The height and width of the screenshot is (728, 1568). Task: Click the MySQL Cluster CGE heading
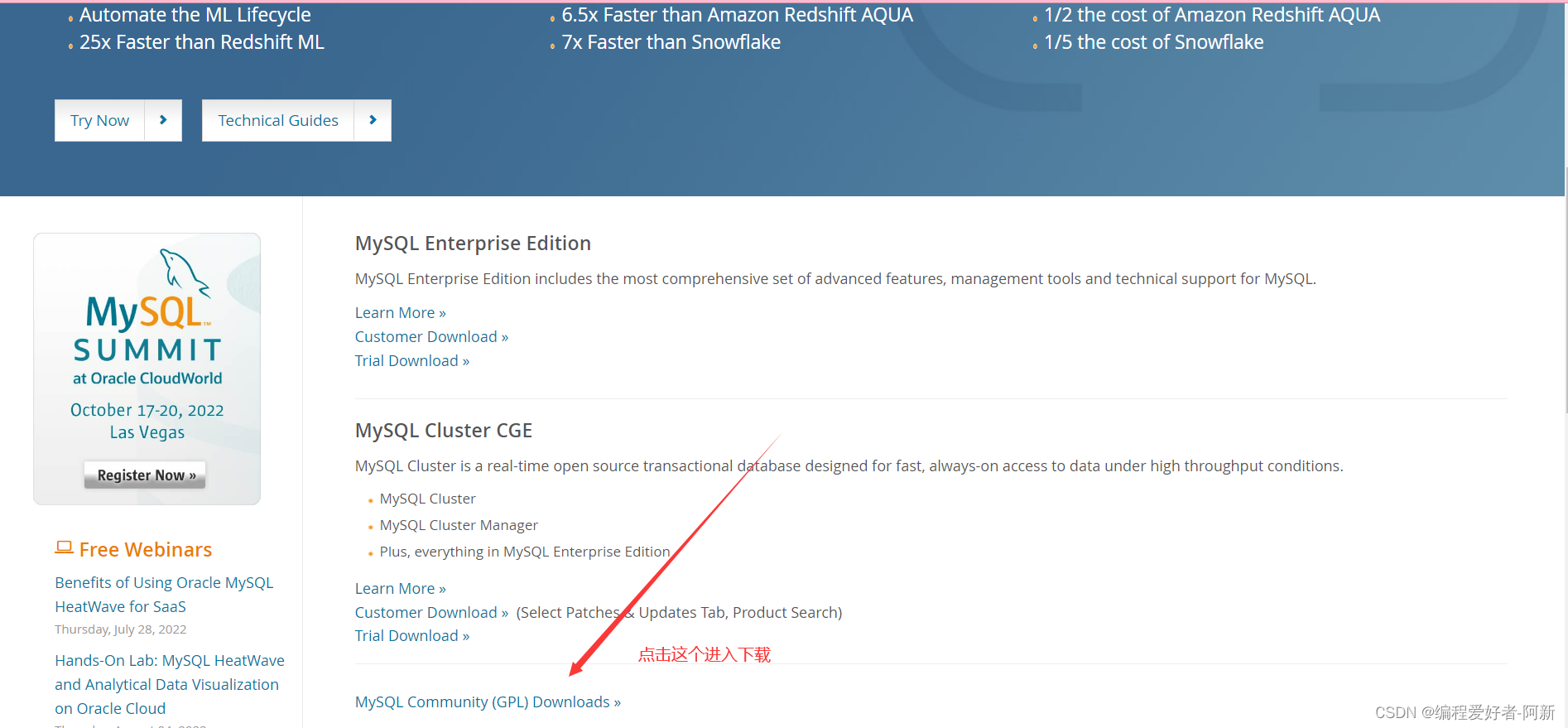444,431
